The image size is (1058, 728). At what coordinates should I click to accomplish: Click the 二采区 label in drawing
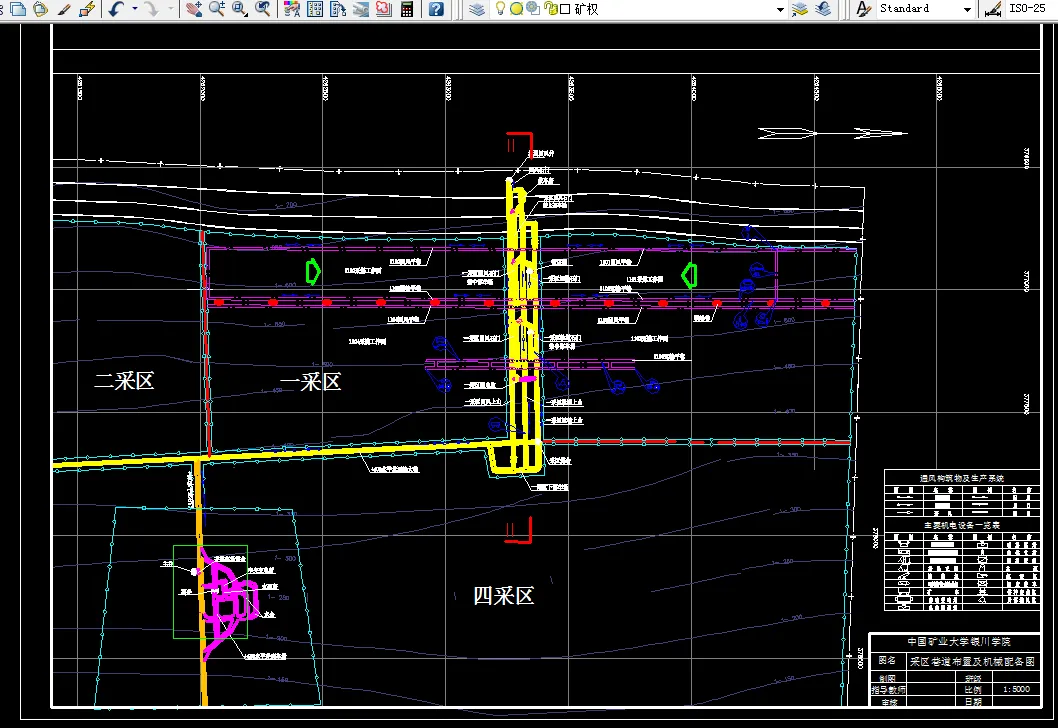[x=124, y=381]
